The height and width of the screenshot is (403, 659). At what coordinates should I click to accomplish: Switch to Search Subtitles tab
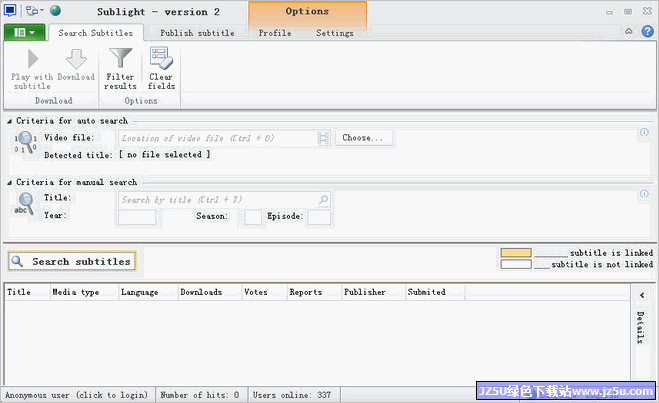pyautogui.click(x=95, y=33)
